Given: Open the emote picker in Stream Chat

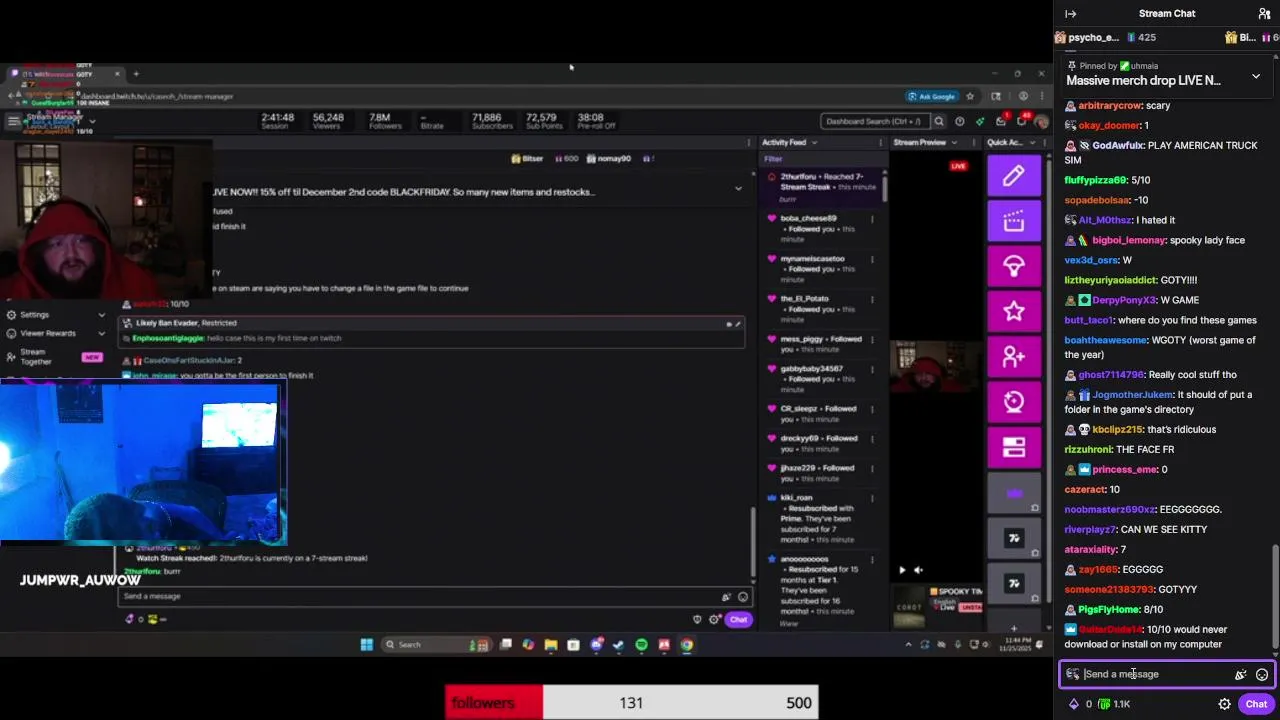Looking at the screenshot, I should point(1262,674).
